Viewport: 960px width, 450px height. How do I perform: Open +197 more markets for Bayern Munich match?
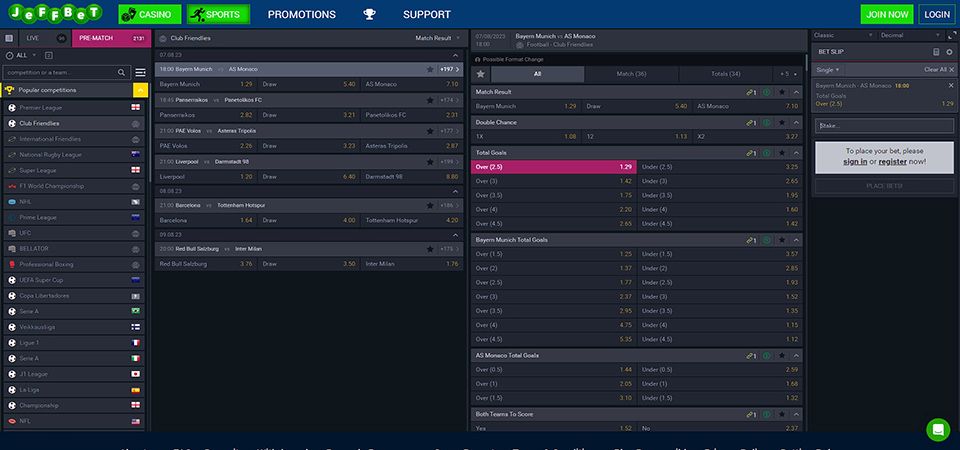click(x=450, y=69)
